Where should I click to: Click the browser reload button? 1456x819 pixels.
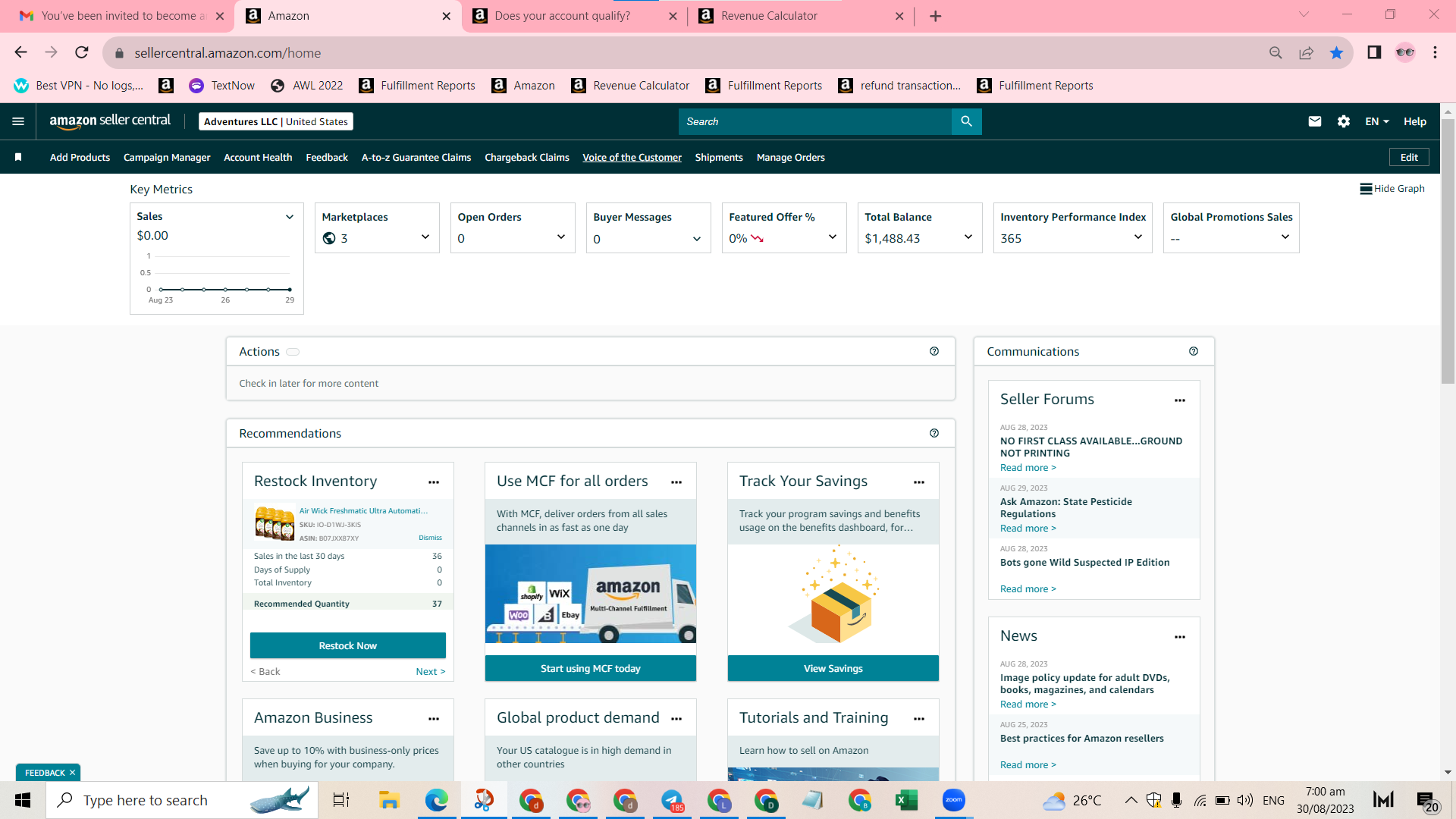point(82,52)
